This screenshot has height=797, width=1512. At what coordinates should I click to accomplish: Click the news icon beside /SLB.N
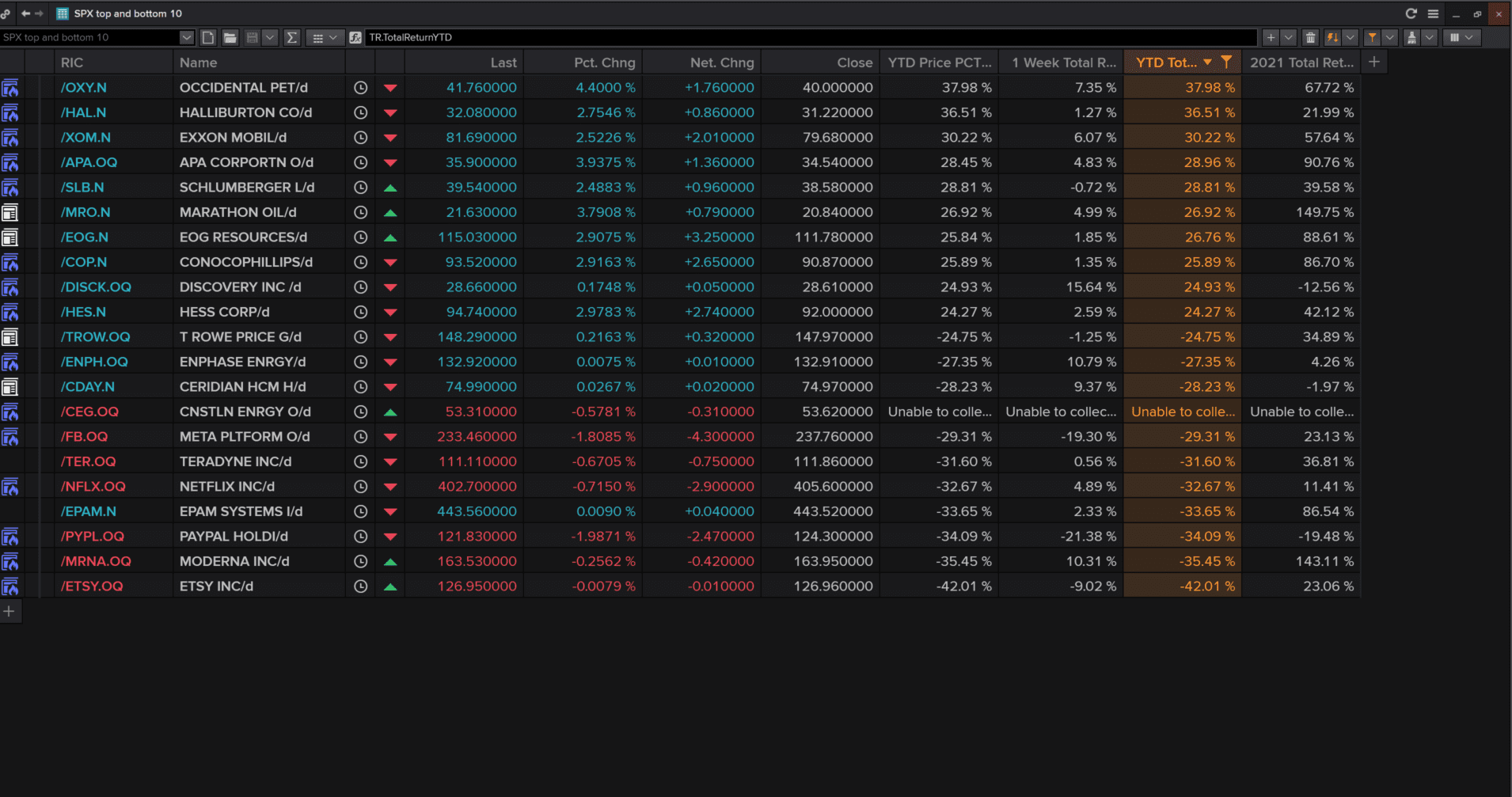pos(10,188)
